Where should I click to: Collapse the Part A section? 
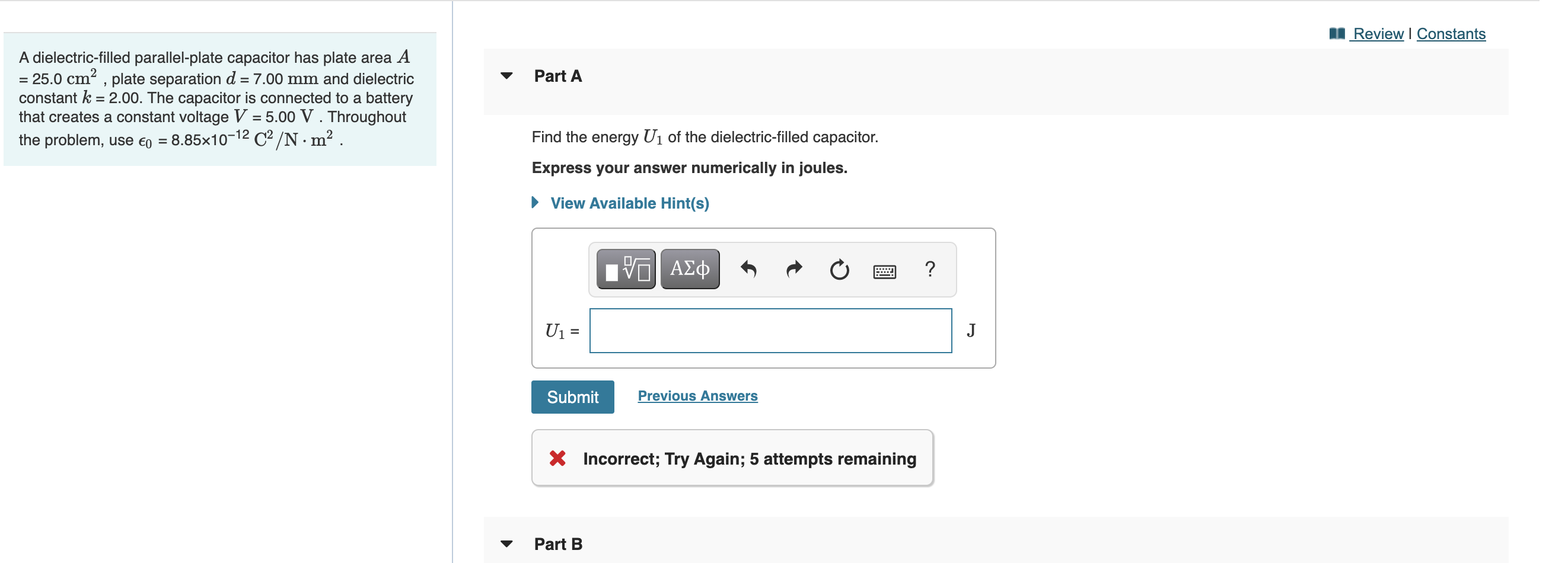click(x=506, y=76)
